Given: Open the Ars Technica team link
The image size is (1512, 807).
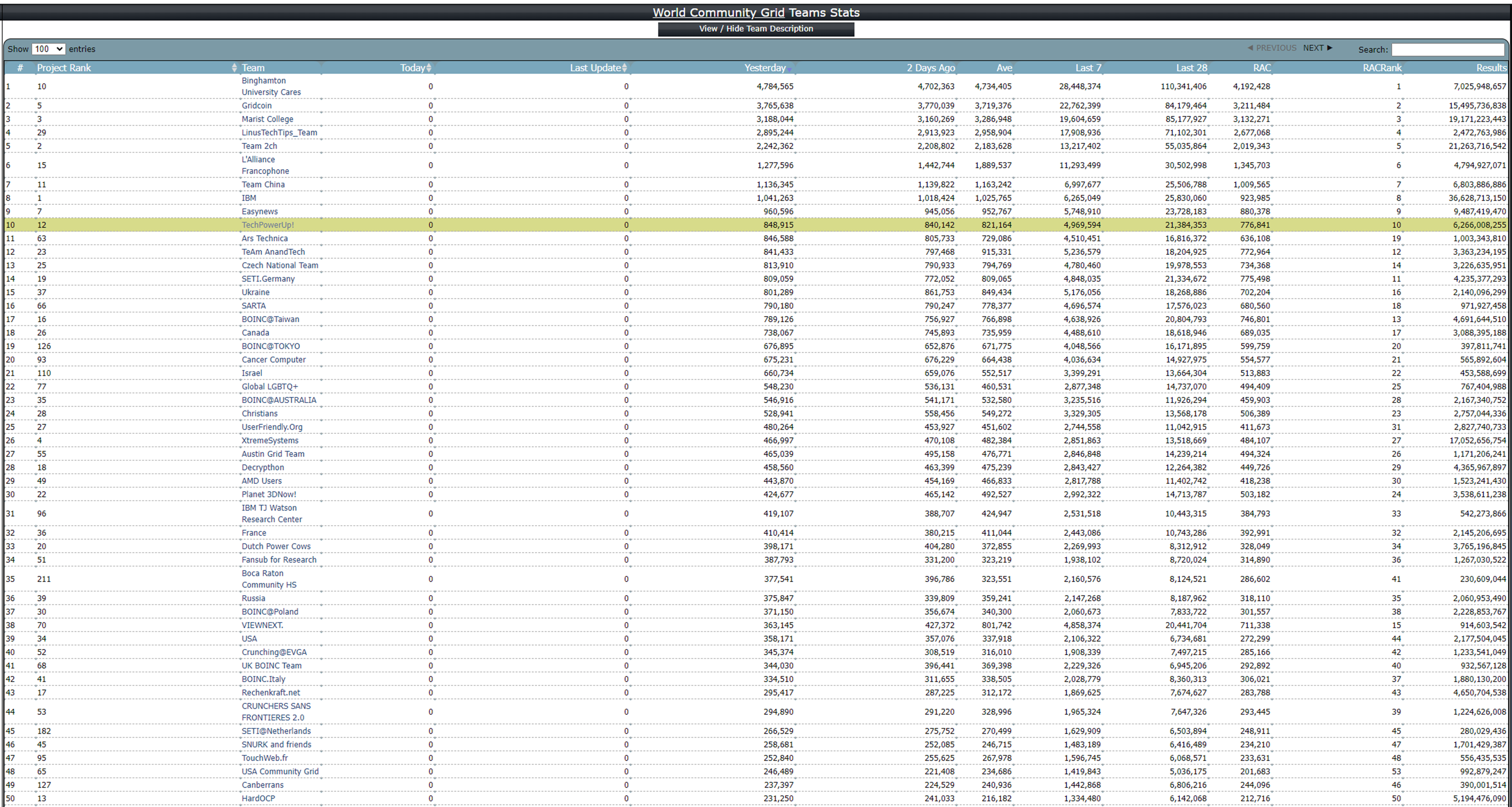Looking at the screenshot, I should click(265, 238).
